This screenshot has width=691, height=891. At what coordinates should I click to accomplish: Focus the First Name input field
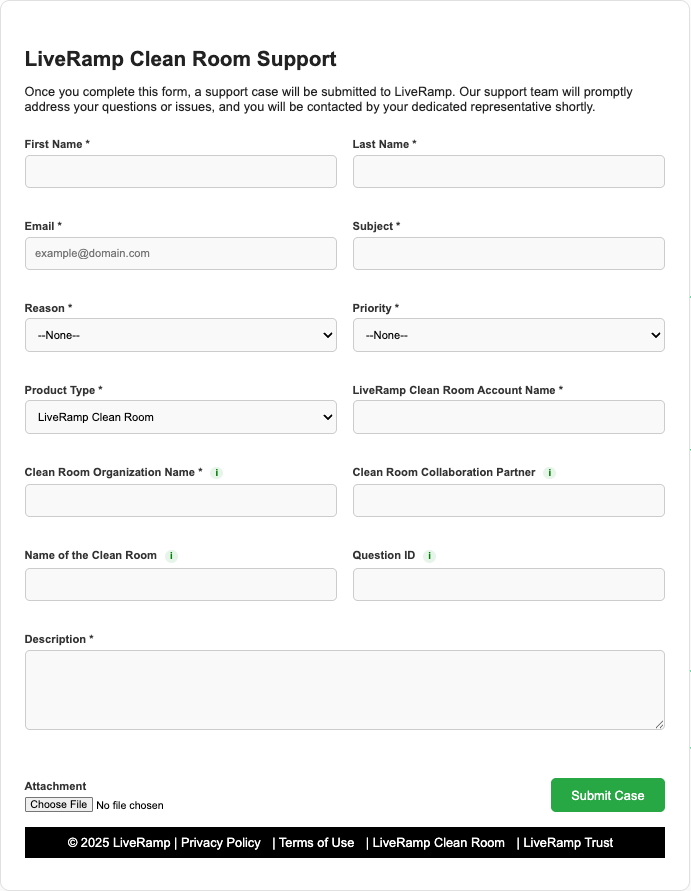click(181, 171)
